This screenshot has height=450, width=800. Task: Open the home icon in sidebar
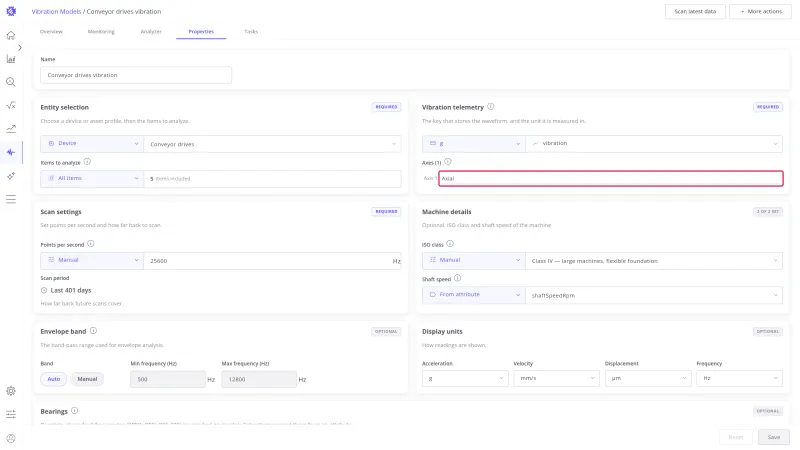[x=11, y=35]
